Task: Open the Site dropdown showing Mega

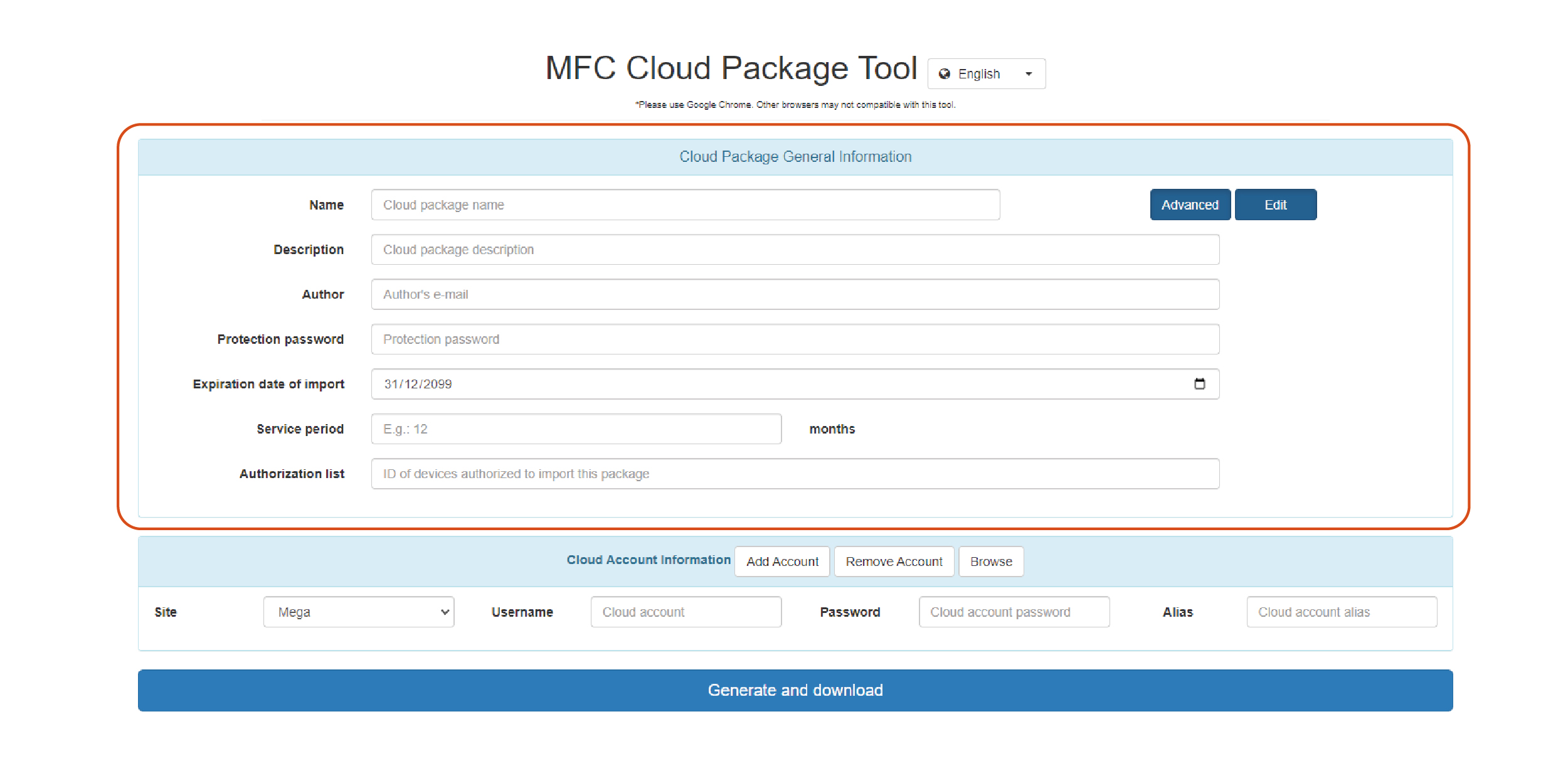Action: point(359,612)
